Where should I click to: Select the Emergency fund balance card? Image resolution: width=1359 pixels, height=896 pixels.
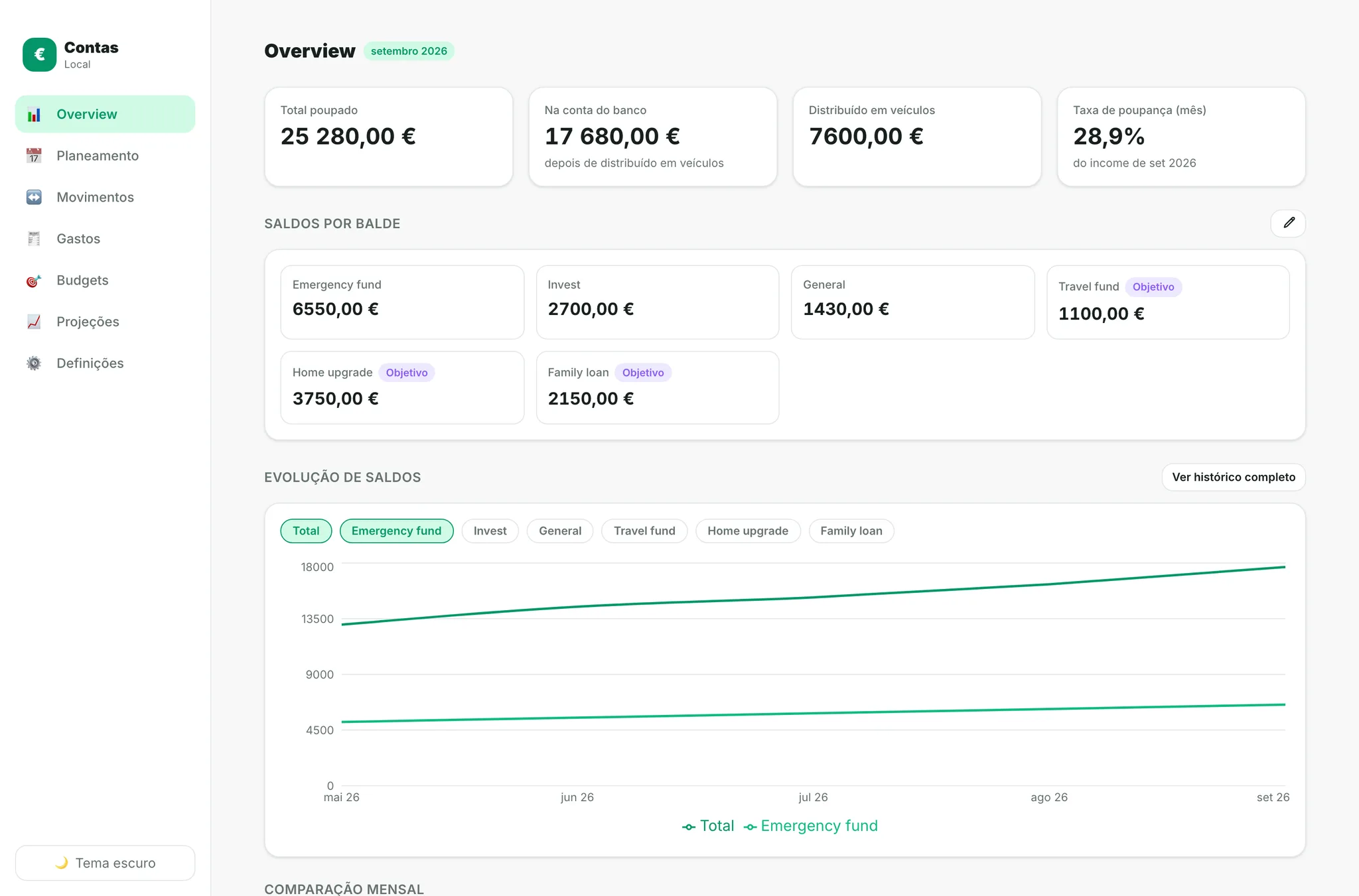coord(402,302)
